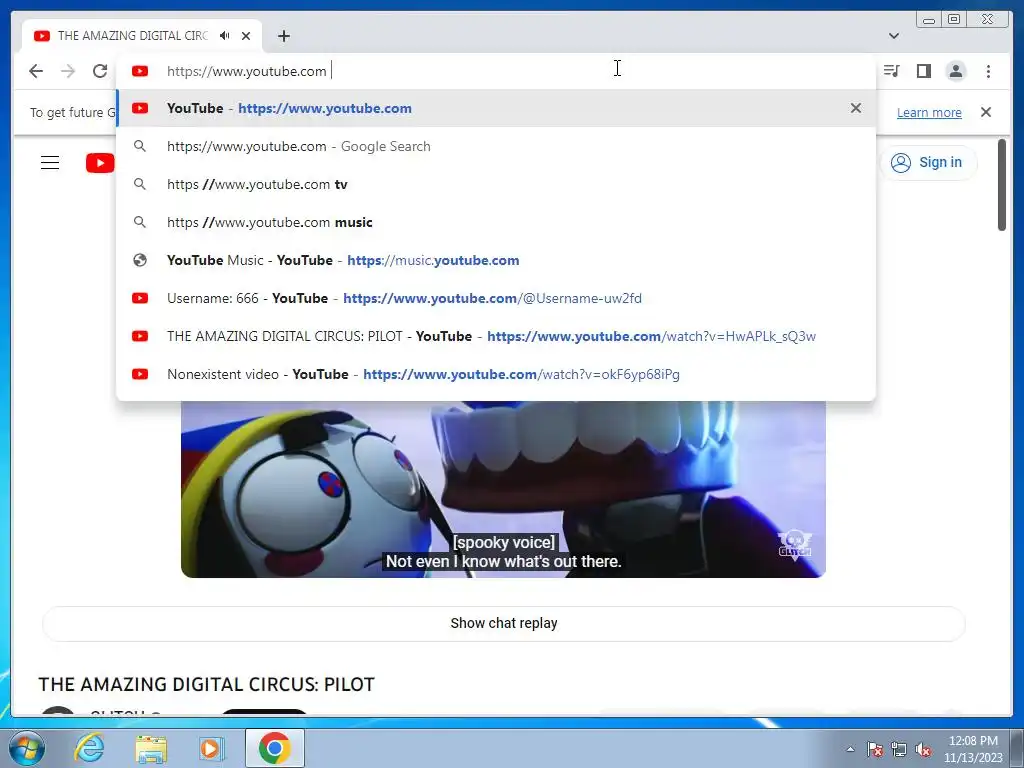This screenshot has height=768, width=1024.
Task: Click the page vertical scrollbar thumb
Action: coord(1002,185)
